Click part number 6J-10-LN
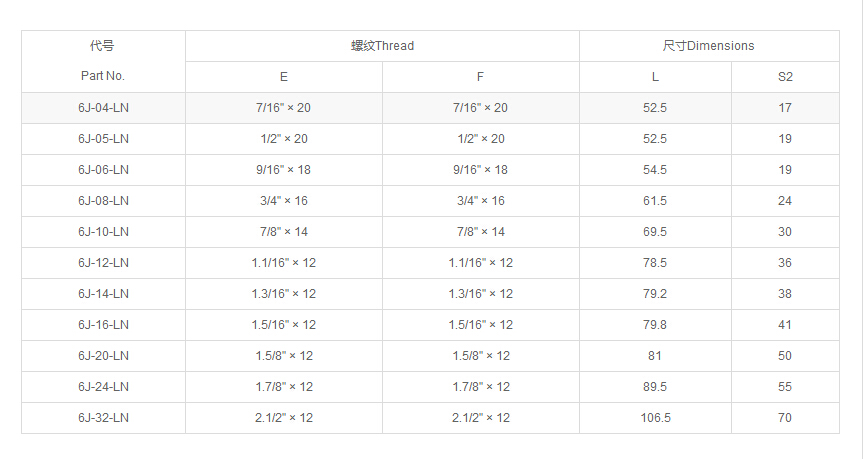864x459 pixels. pyautogui.click(x=103, y=232)
